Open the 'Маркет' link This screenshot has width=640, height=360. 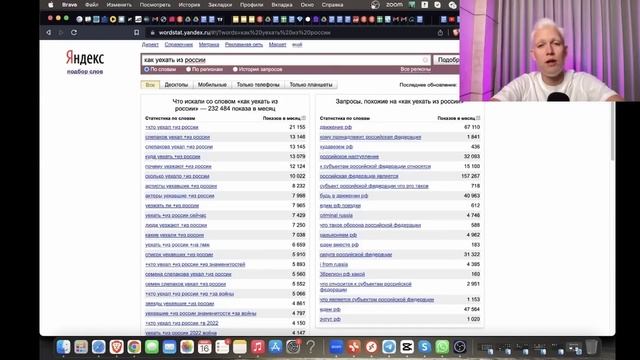pos(277,44)
